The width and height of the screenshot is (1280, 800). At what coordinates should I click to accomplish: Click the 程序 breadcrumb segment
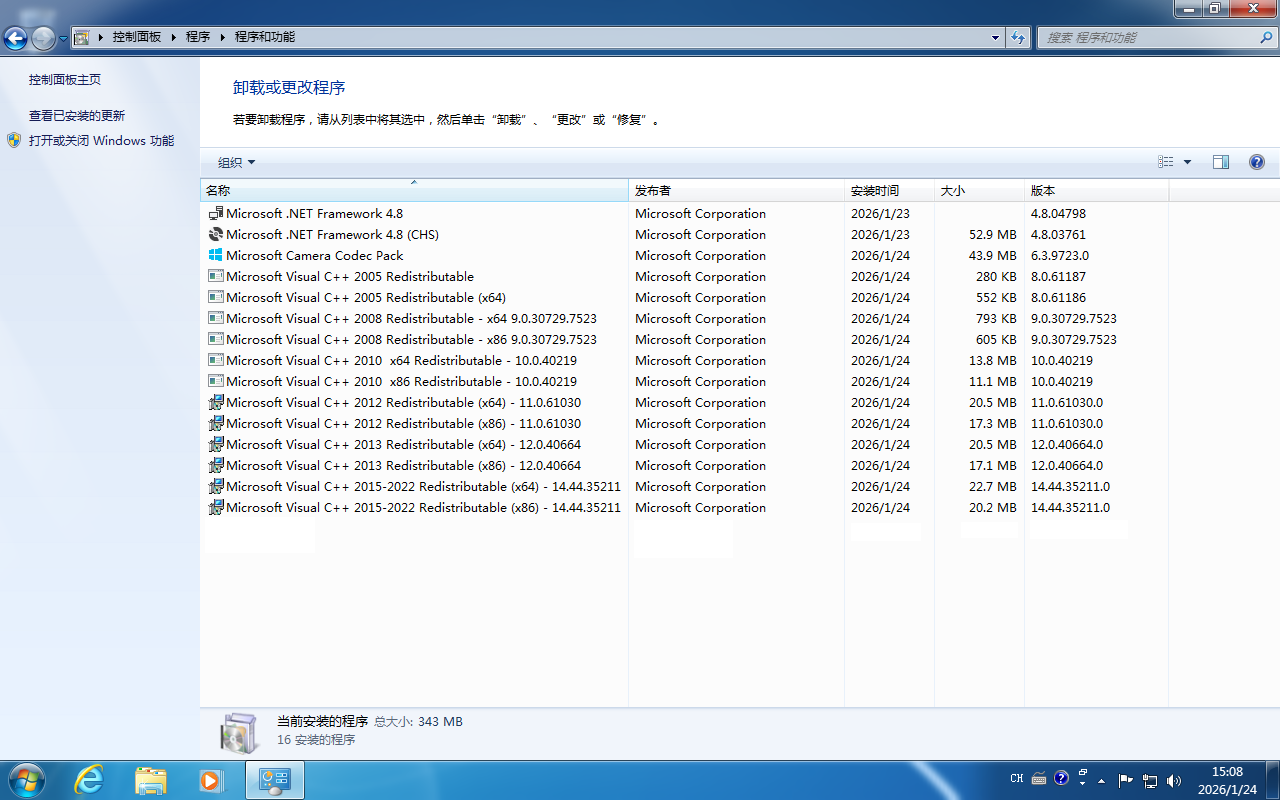pyautogui.click(x=198, y=37)
